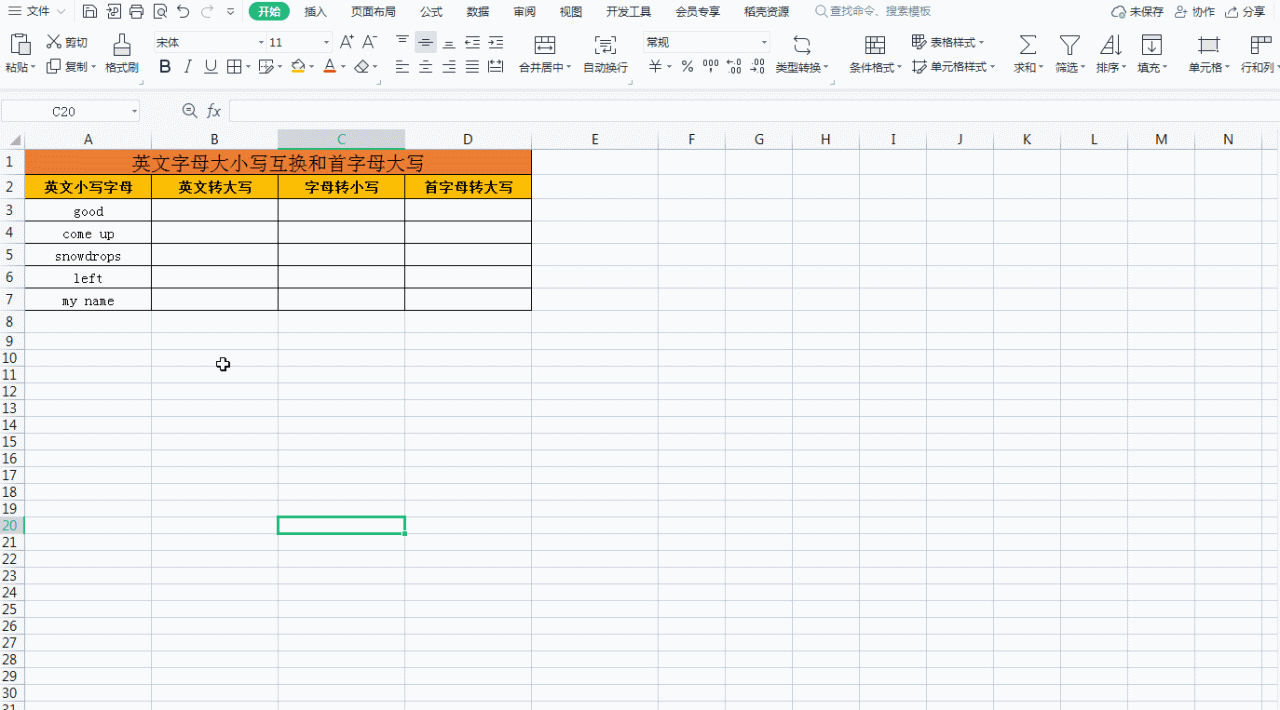Expand Merge and Center (合并居中) dropdown
1280x710 pixels.
569,67
